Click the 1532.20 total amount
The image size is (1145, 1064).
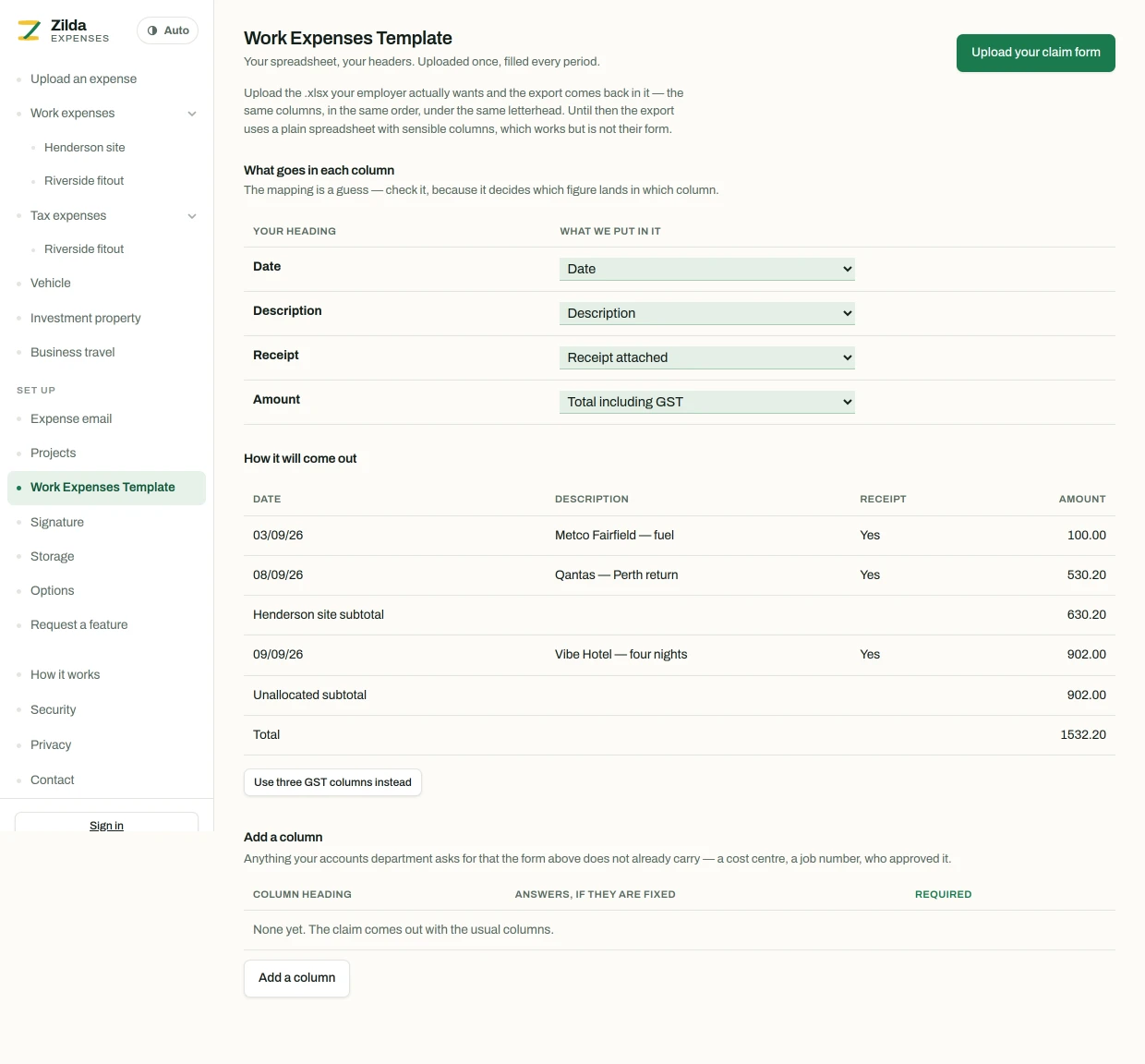pyautogui.click(x=1083, y=735)
